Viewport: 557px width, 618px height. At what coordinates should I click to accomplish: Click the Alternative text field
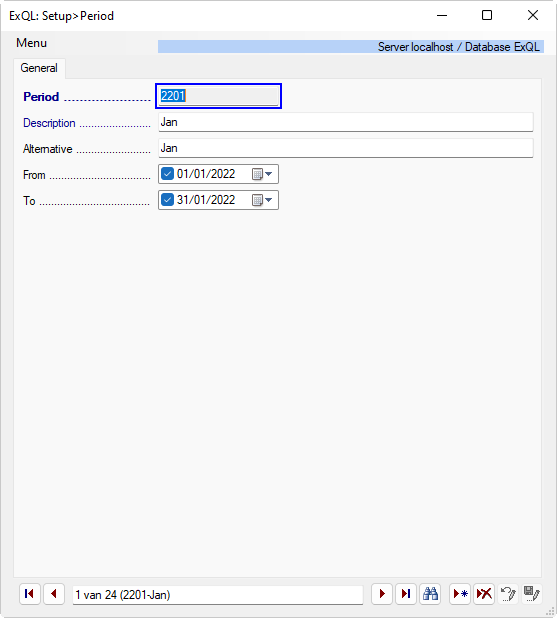pos(346,148)
